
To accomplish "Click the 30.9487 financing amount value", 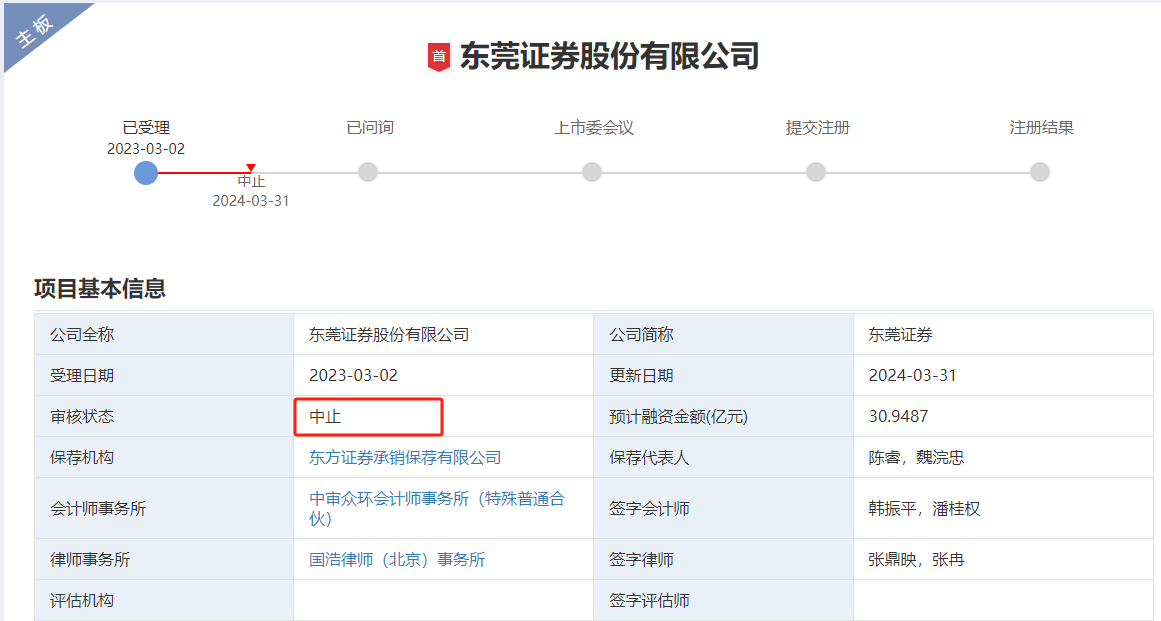I will pos(898,416).
